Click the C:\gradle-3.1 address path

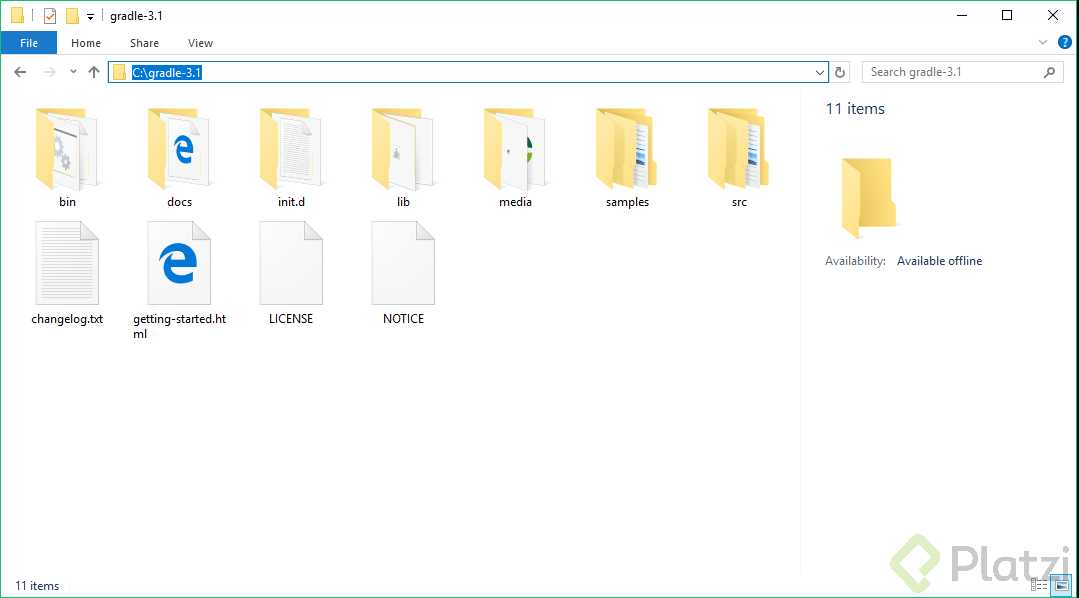pyautogui.click(x=167, y=73)
